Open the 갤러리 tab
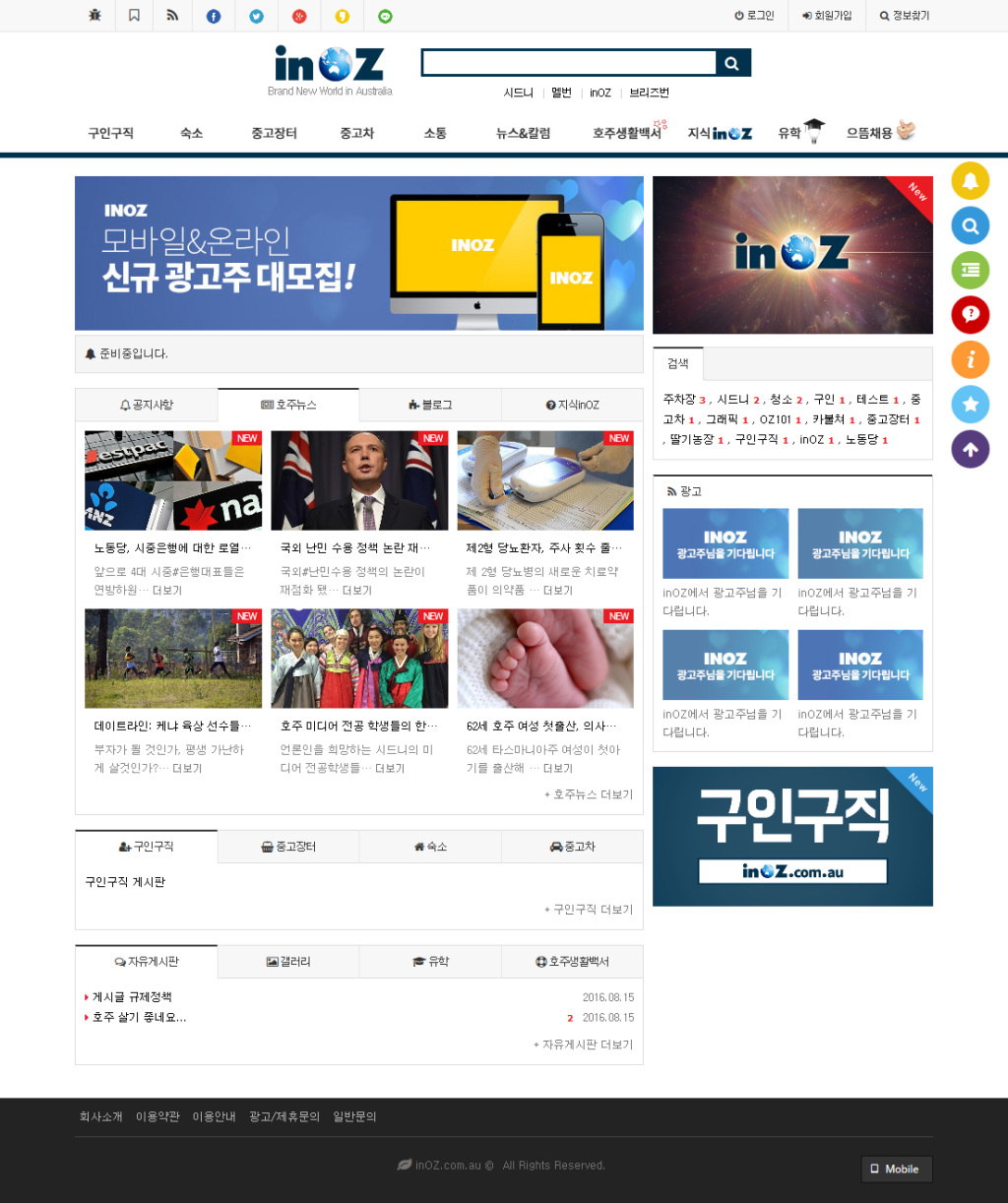This screenshot has height=1203, width=1008. coord(288,962)
